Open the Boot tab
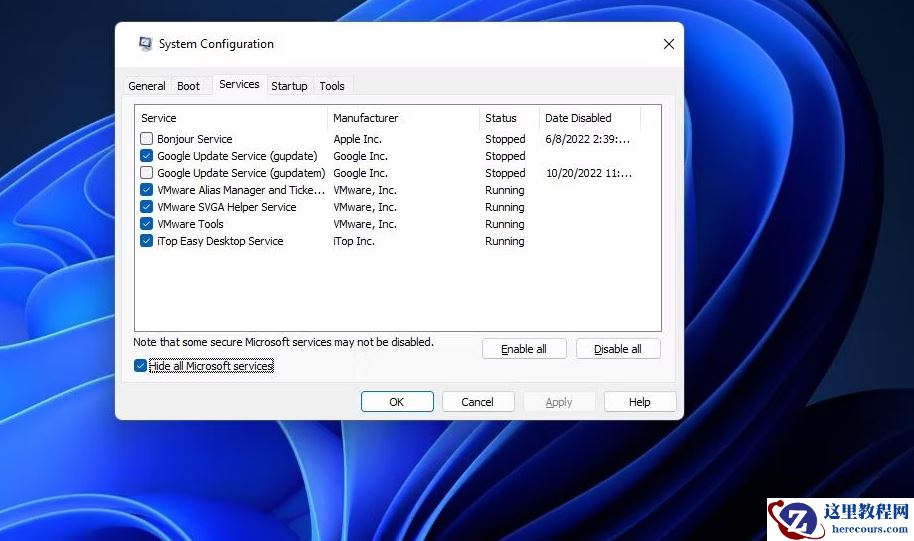The width and height of the screenshot is (914, 541). [x=188, y=86]
